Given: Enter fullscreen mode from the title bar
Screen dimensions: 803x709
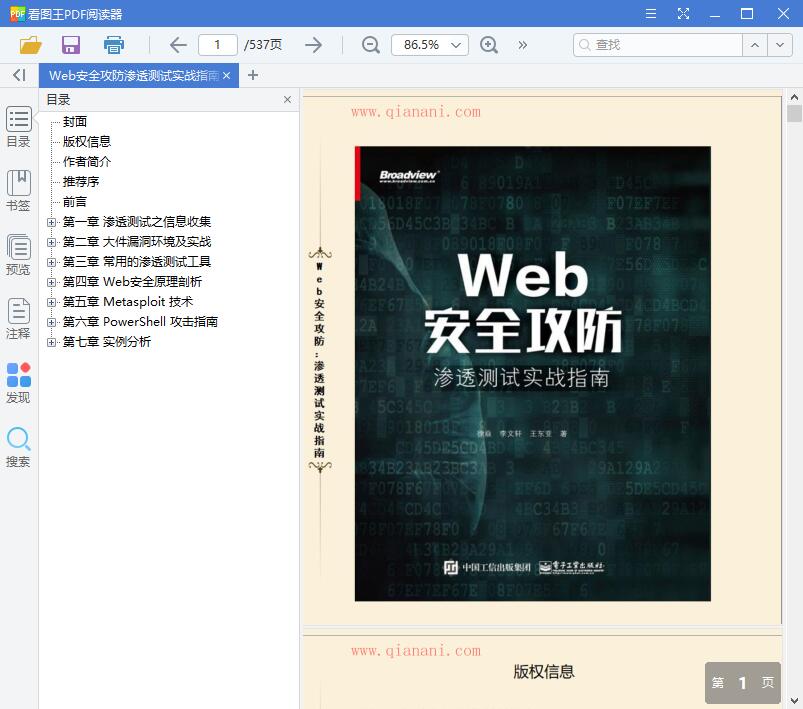Looking at the screenshot, I should point(683,14).
